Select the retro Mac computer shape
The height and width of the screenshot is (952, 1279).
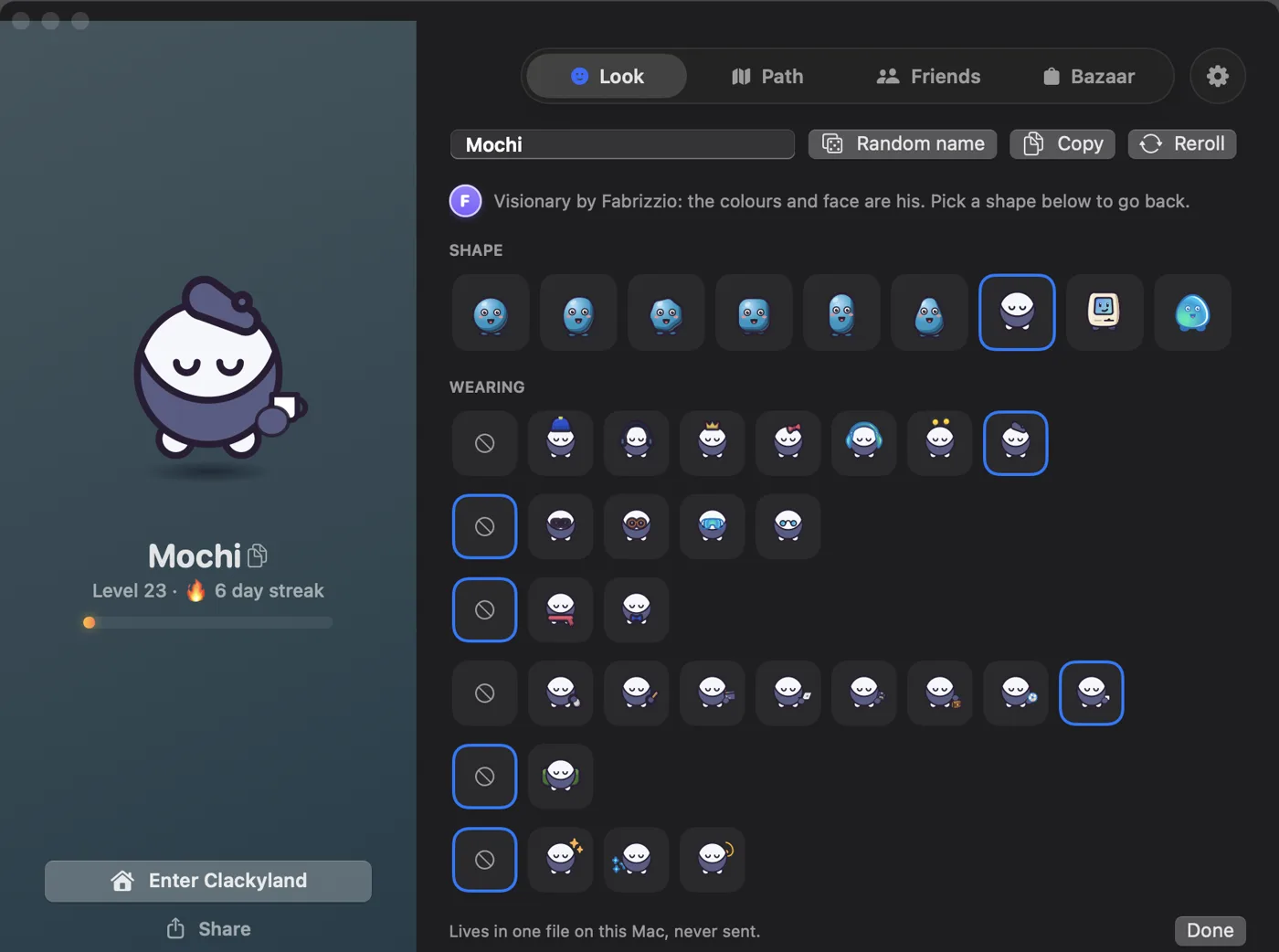(1104, 312)
